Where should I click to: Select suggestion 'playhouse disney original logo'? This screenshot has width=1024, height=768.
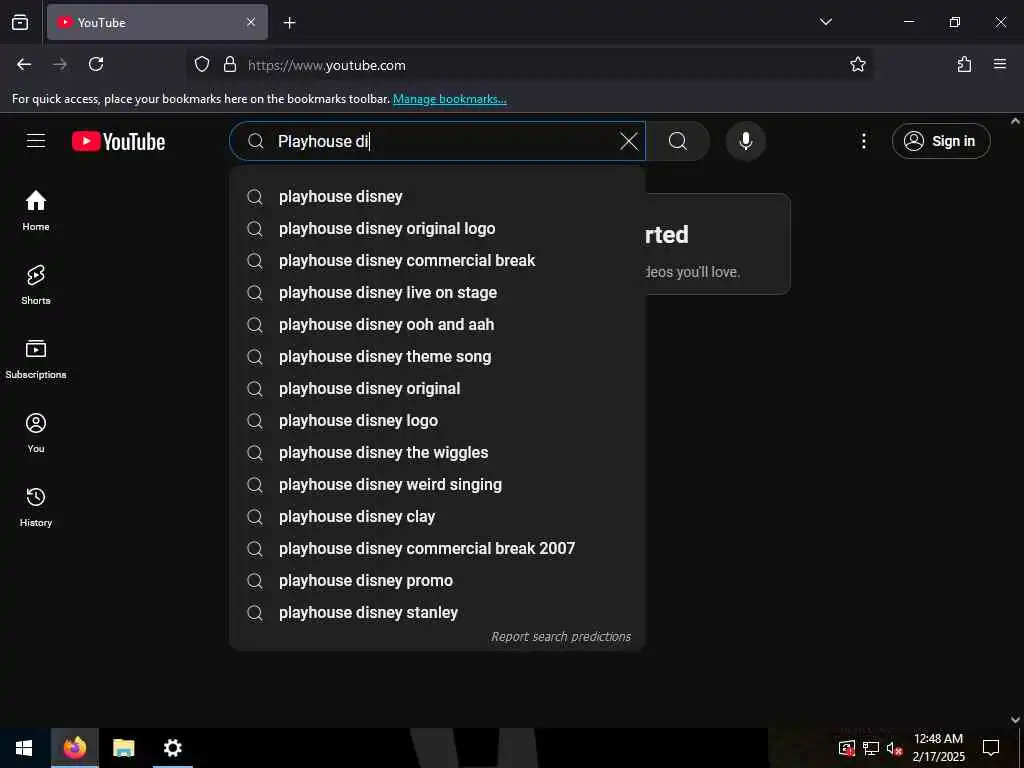(438, 229)
